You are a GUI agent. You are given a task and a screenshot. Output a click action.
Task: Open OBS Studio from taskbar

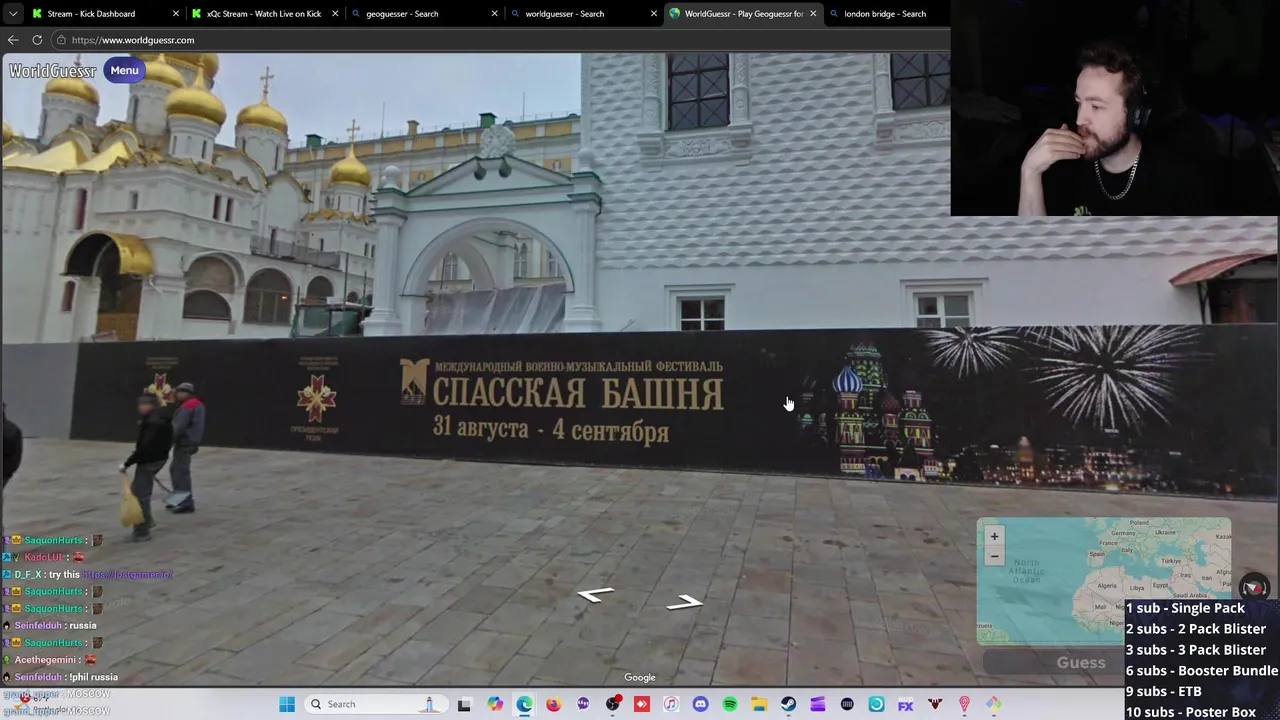(612, 705)
